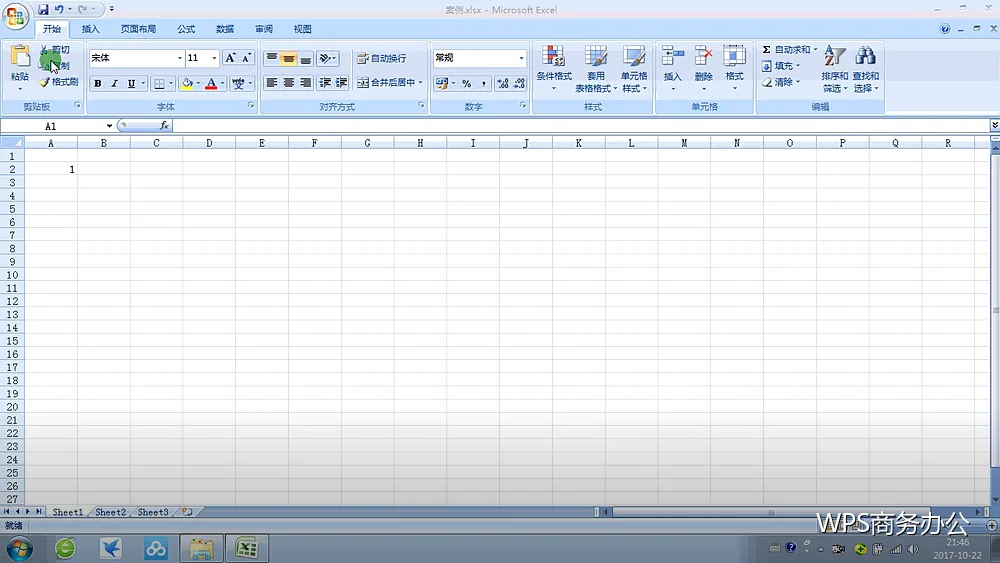Toggle Bold formatting
1000x563 pixels.
(x=98, y=84)
